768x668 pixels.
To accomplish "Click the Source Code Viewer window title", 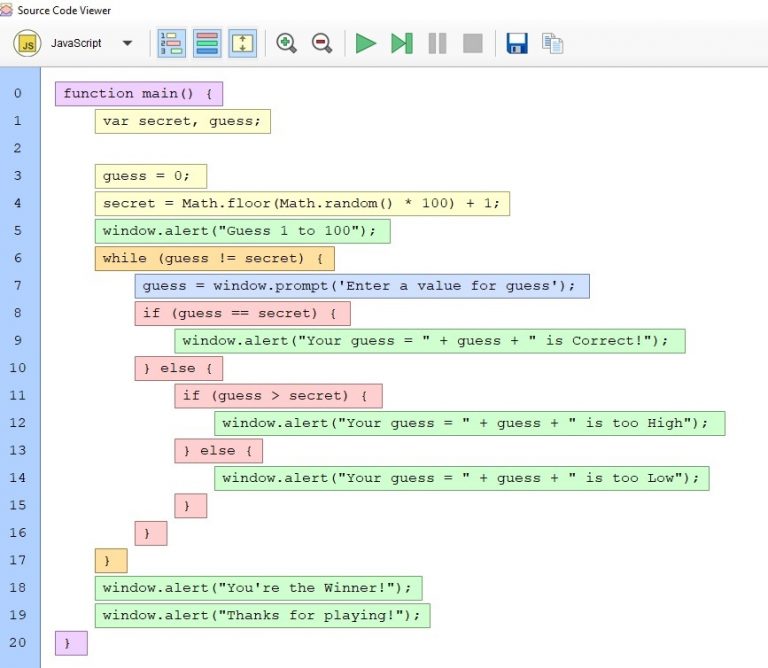I will (x=64, y=10).
